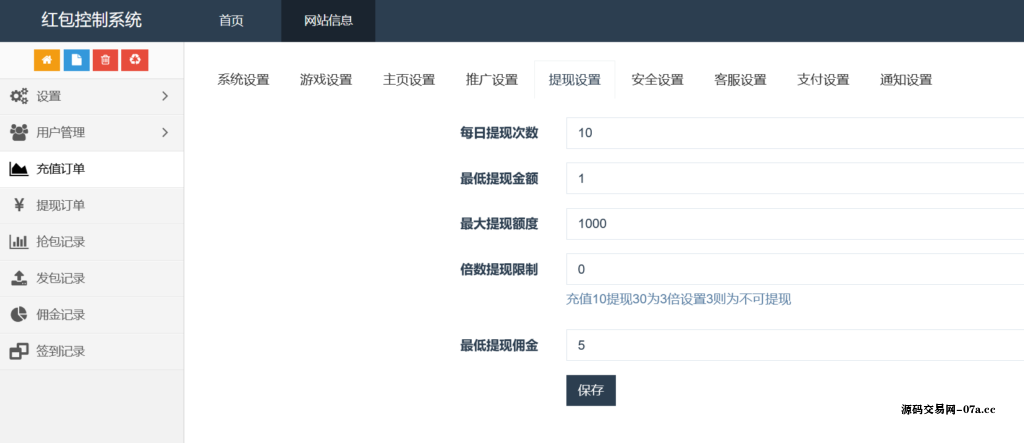The image size is (1024, 443).
Task: Click the gears icon beside 设置
Action: [19, 97]
